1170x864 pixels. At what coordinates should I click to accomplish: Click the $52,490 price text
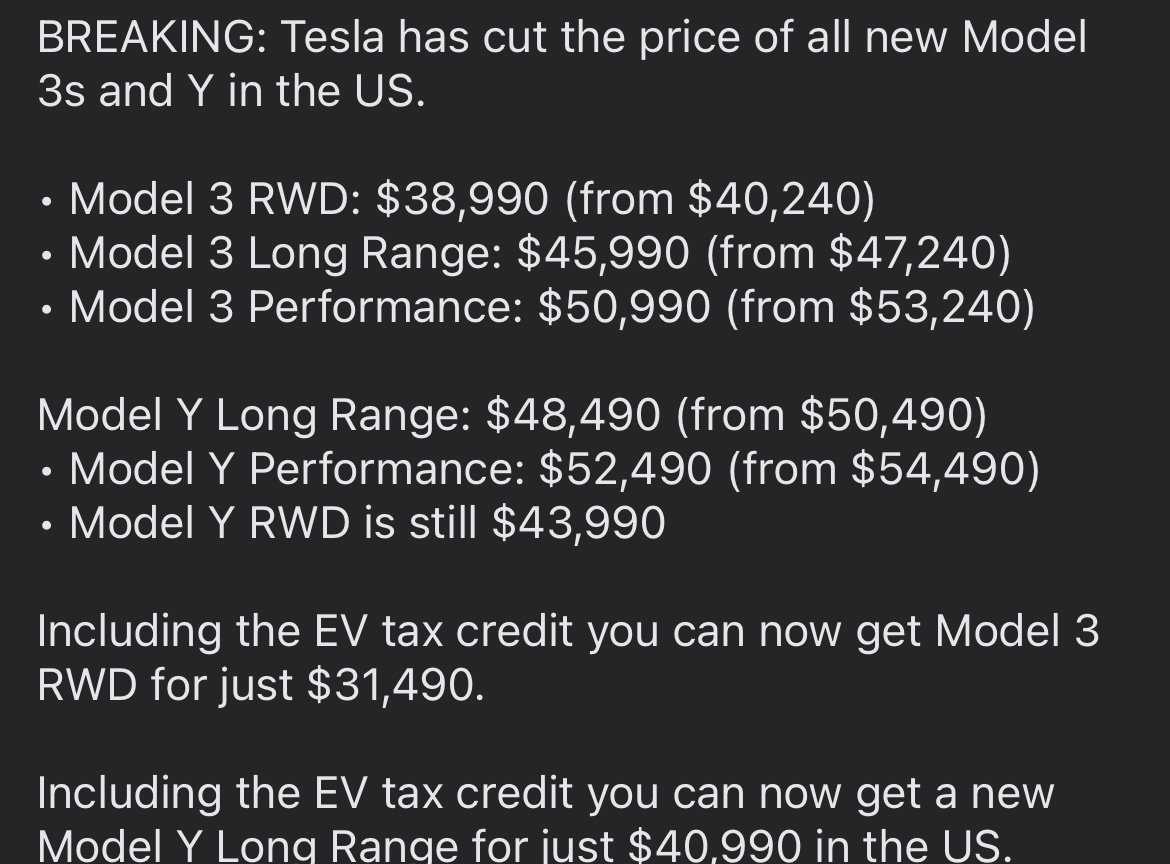(x=625, y=469)
